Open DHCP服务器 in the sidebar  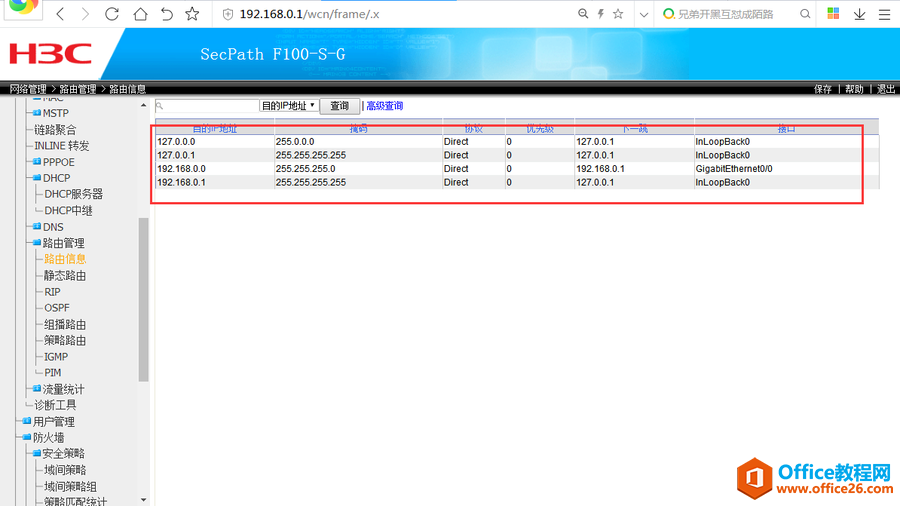click(x=73, y=194)
